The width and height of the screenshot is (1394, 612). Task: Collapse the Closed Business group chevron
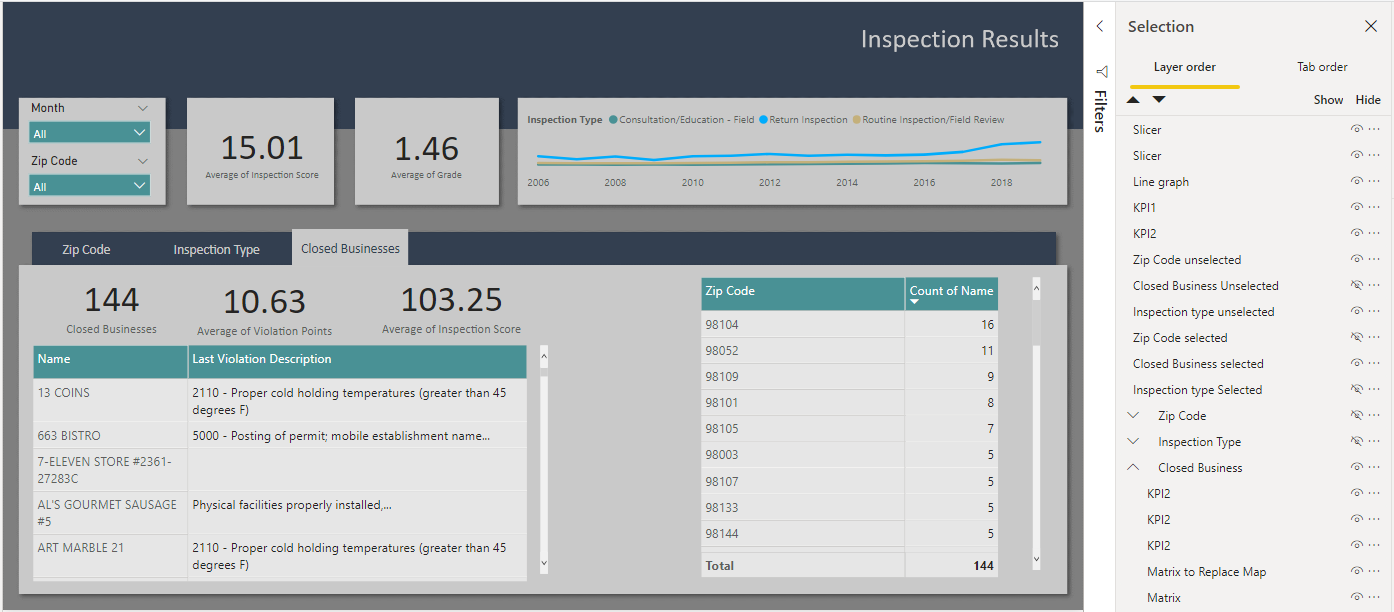[x=1132, y=467]
